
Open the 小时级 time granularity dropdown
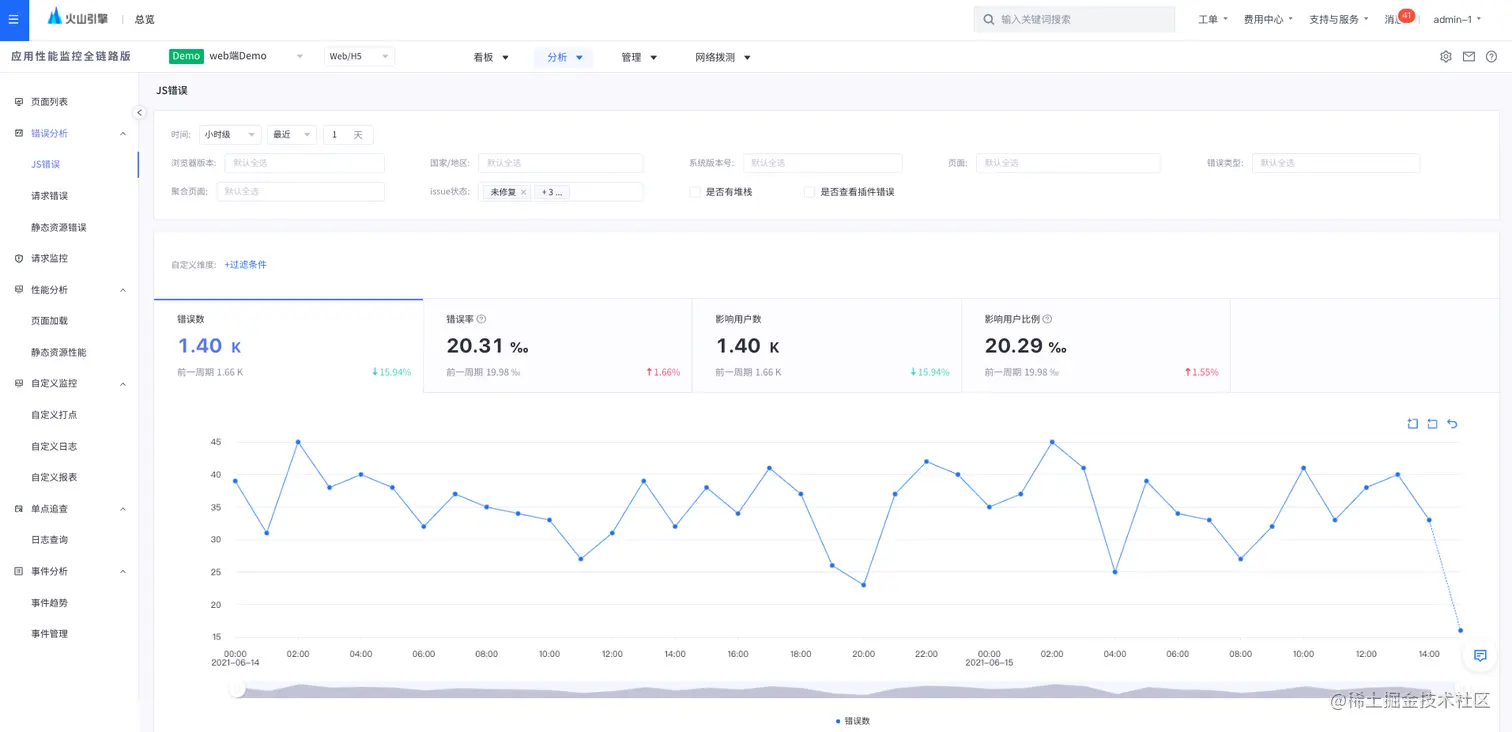pos(230,134)
